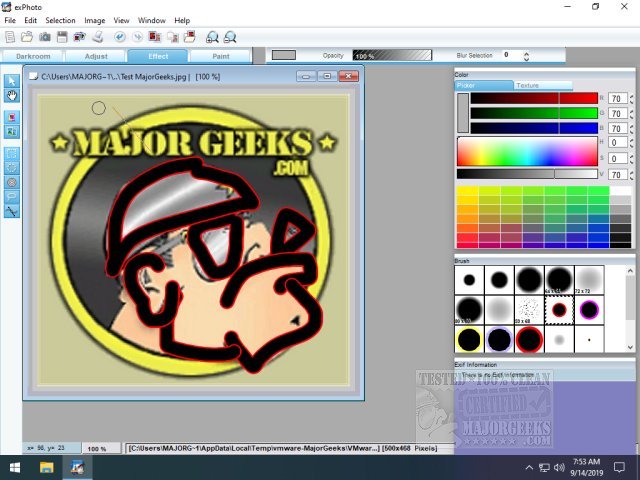Viewport: 640px width, 480px height.
Task: Select the Picker tab in Color panel
Action: point(484,85)
